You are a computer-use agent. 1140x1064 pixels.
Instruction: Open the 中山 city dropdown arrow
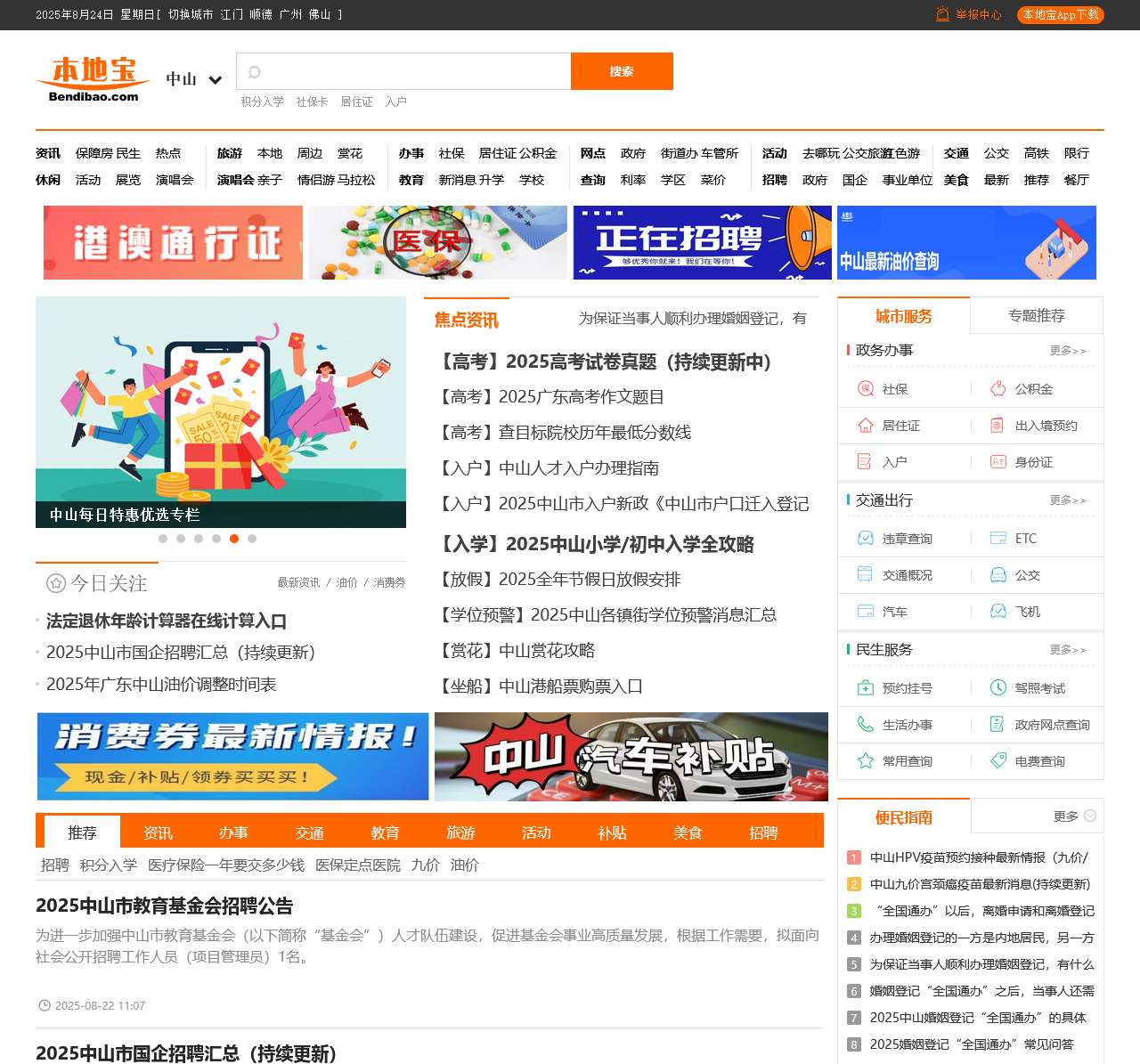[215, 80]
